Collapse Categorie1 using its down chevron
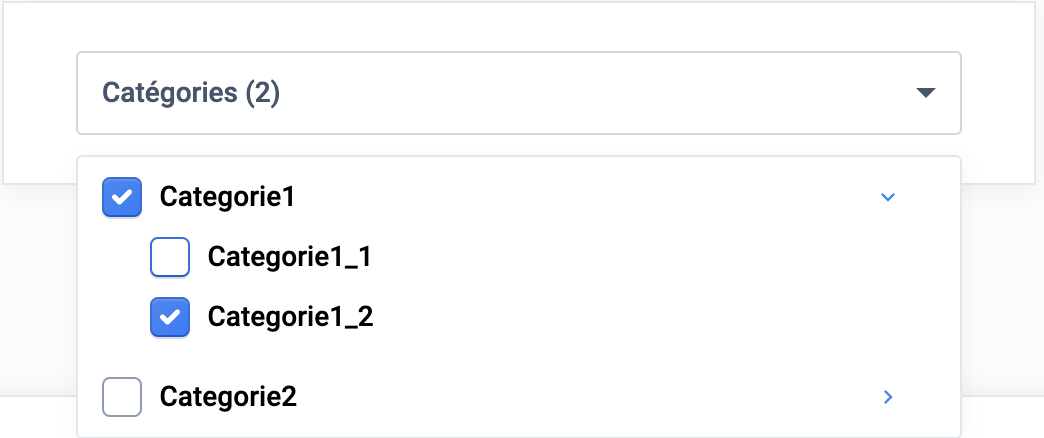Viewport: 1044px width, 438px height. (887, 197)
